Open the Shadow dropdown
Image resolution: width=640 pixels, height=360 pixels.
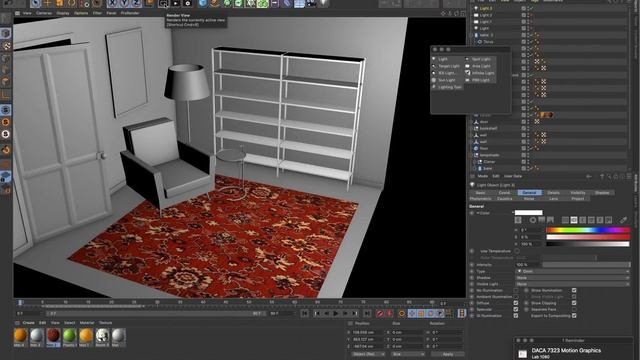pos(573,278)
